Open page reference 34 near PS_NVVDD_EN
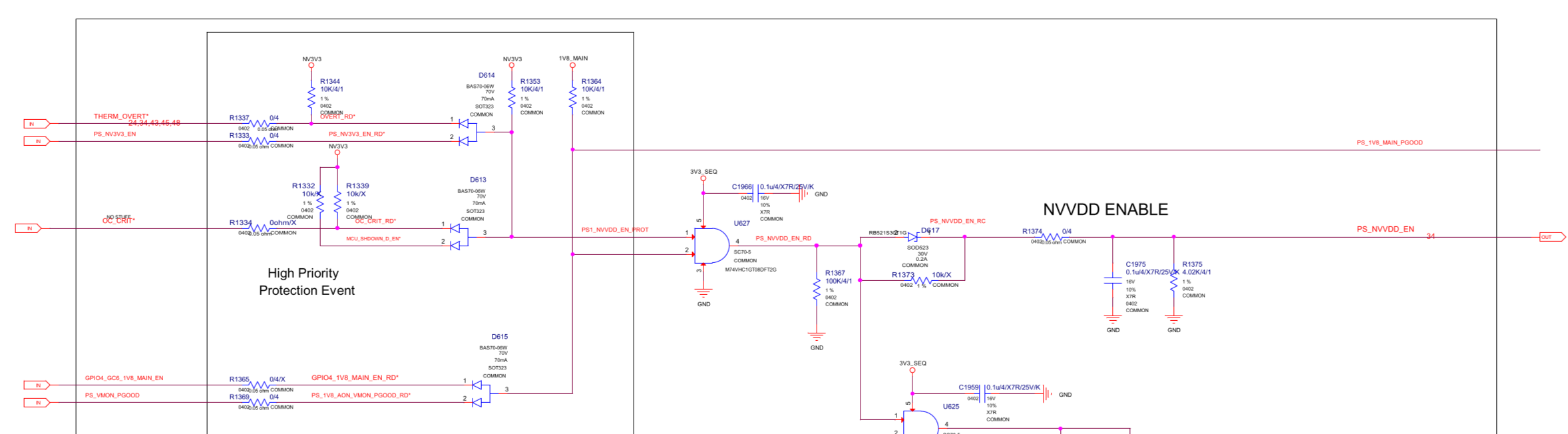Screen dimensions: 1568x434 pyautogui.click(x=1430, y=236)
